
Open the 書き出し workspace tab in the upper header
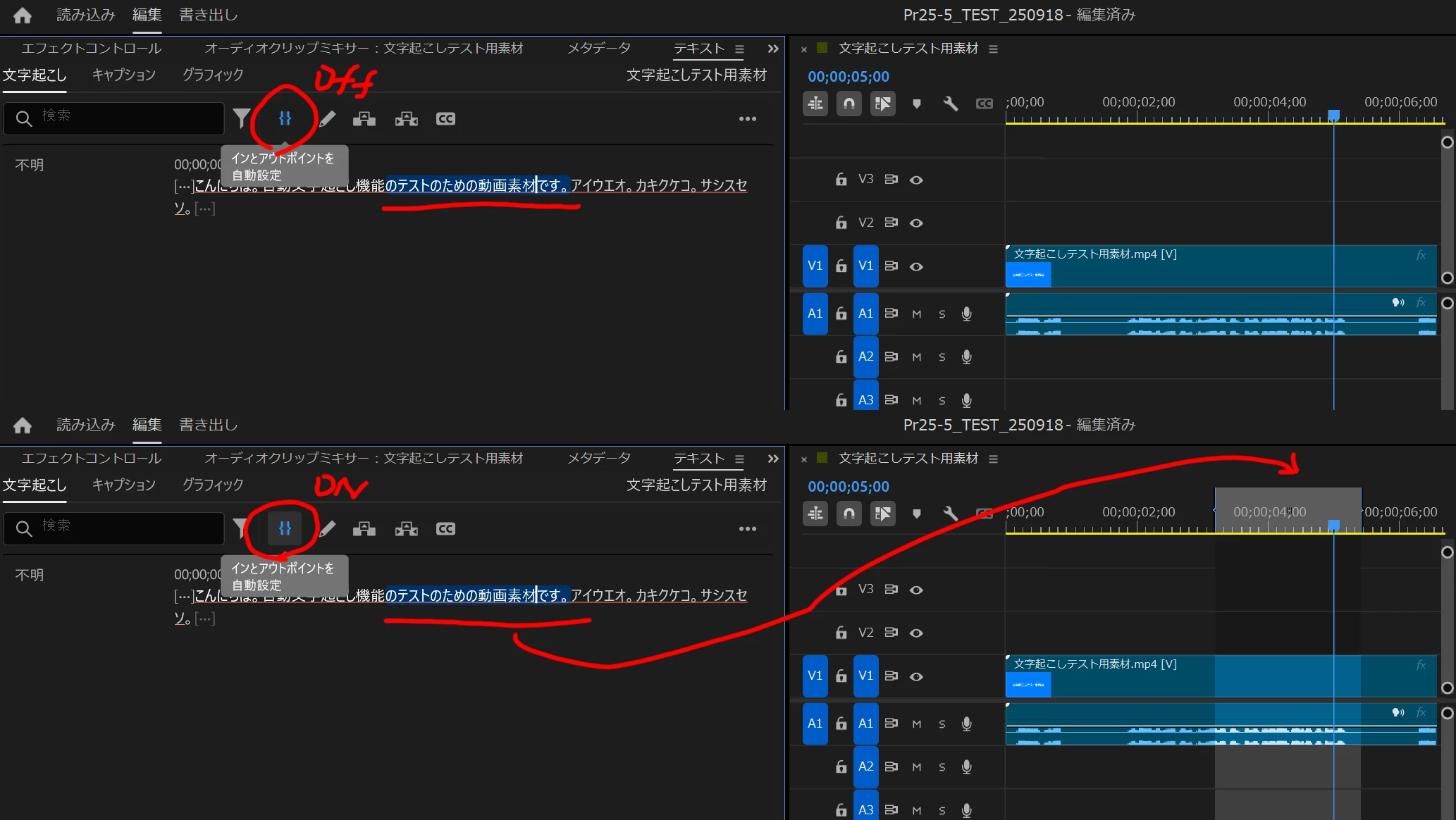pyautogui.click(x=208, y=15)
